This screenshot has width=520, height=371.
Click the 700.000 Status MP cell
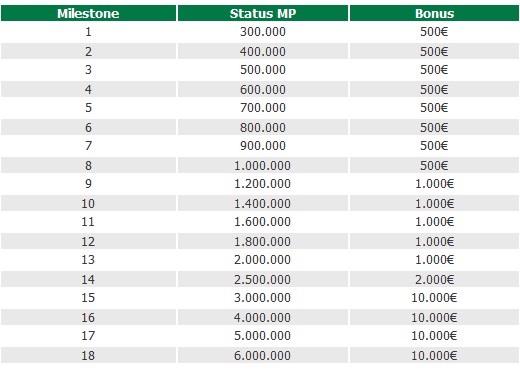coord(263,108)
